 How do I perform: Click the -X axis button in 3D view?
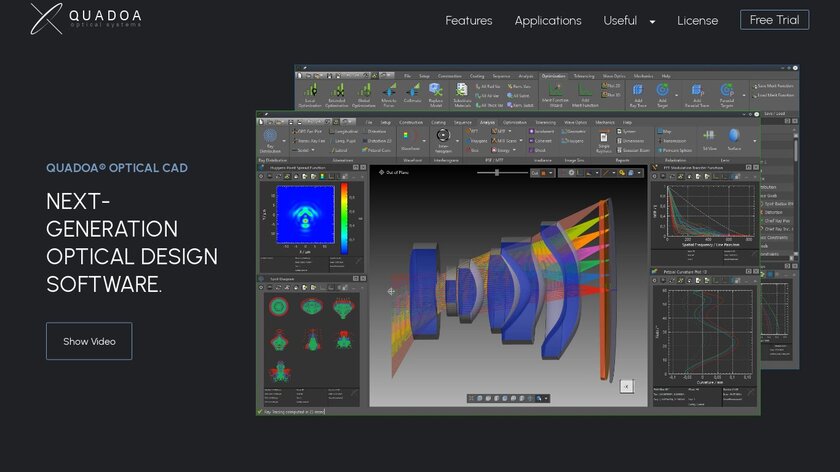627,386
